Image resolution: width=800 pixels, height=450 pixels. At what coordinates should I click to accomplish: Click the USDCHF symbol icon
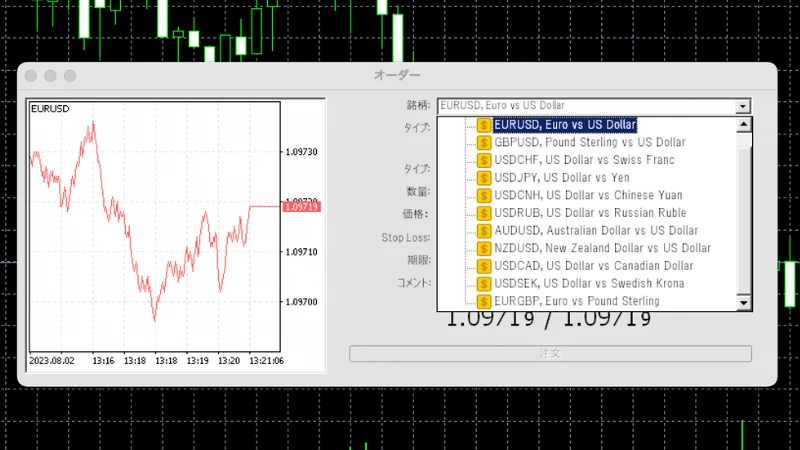[x=484, y=160]
